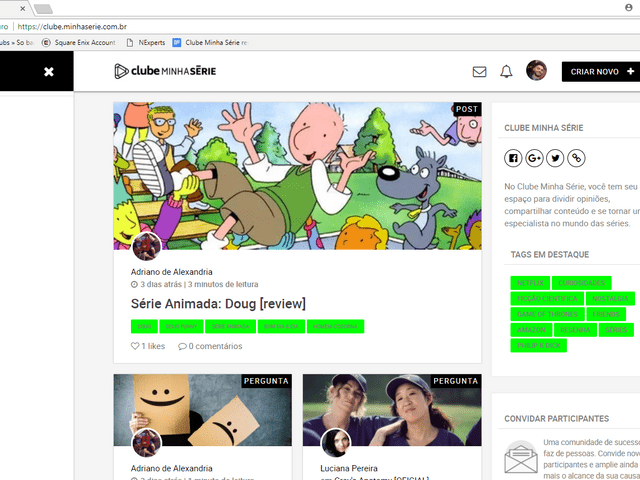Click Adriano's avatar on the paper bag question card
Viewport: 640px width, 480px height.
[x=146, y=442]
